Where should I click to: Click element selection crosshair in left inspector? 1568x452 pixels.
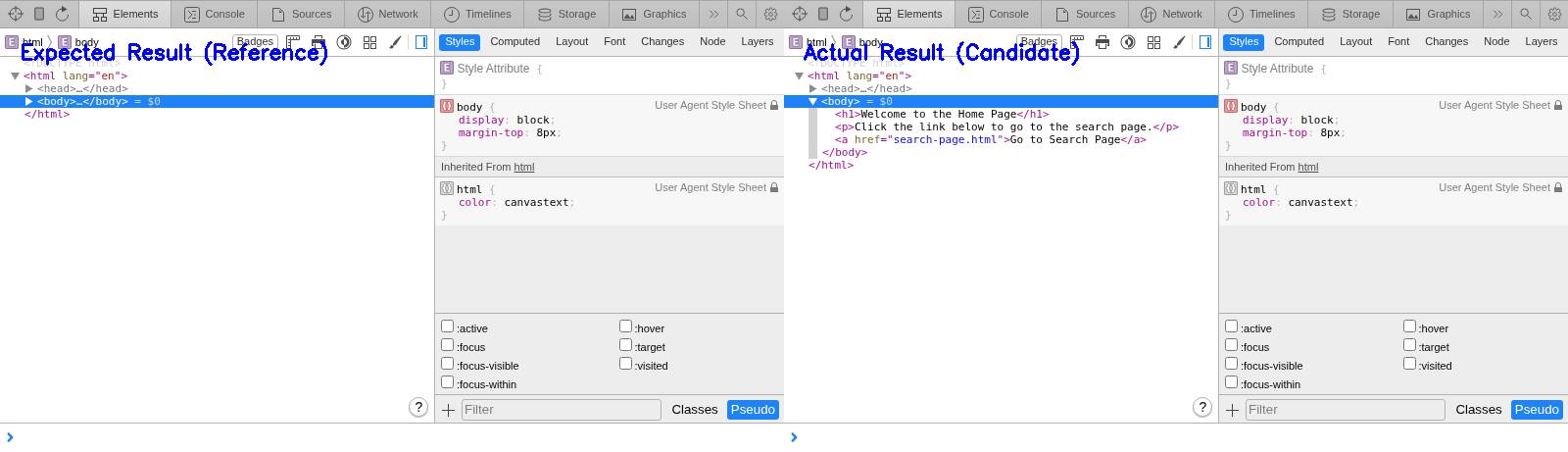click(x=16, y=14)
